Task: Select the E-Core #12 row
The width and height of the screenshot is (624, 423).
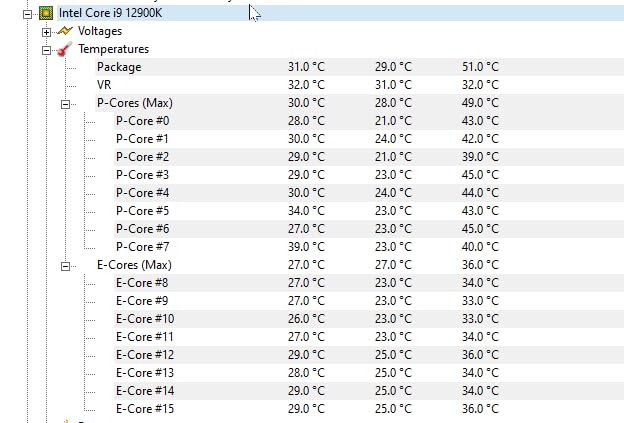Action: 369,355
